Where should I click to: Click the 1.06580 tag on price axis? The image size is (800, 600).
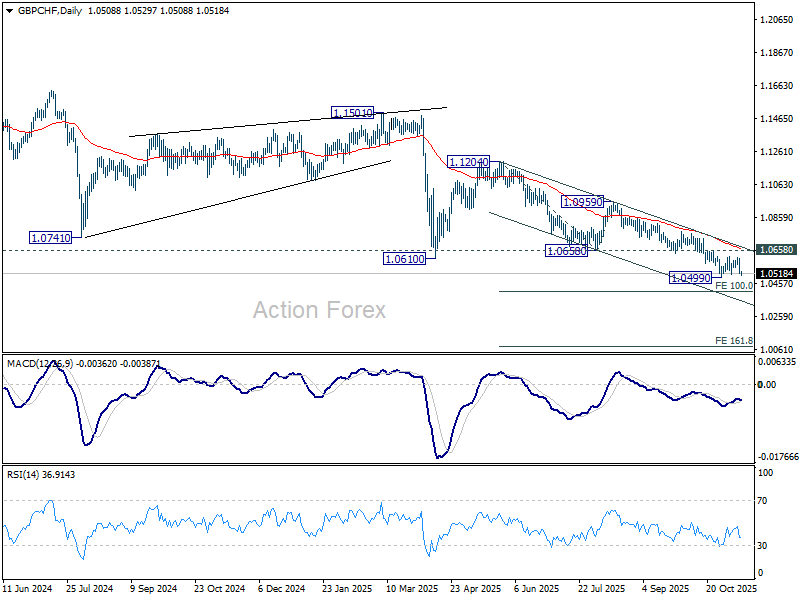[x=776, y=249]
